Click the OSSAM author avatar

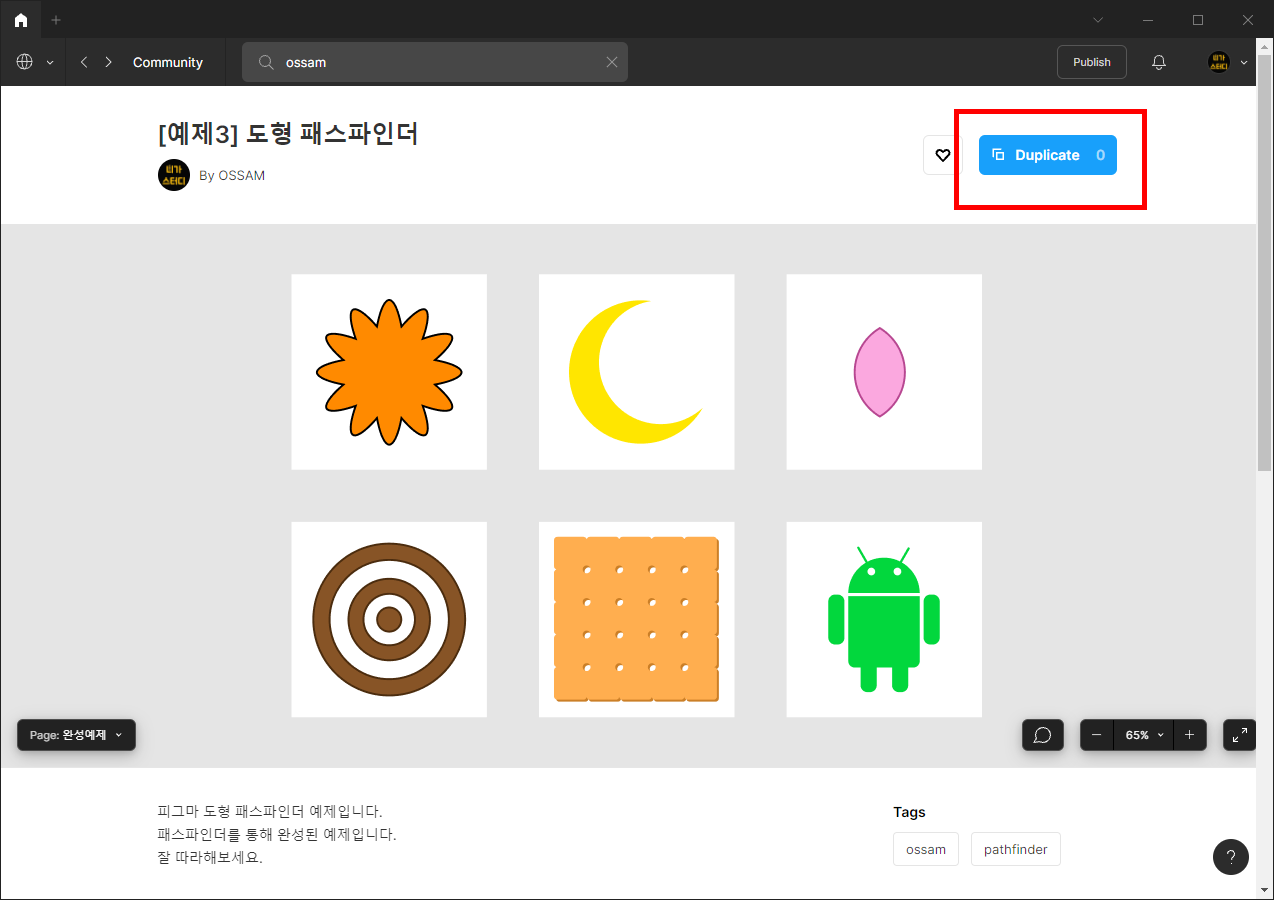(x=174, y=175)
